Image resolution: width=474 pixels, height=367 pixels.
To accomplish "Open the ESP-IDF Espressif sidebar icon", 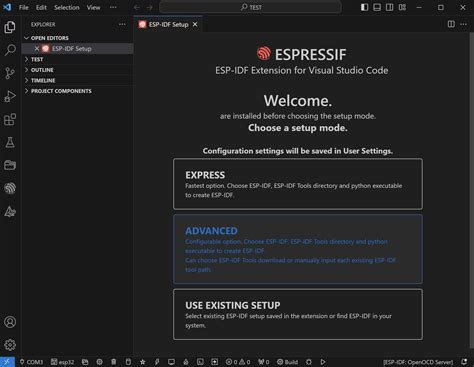I will tap(10, 188).
